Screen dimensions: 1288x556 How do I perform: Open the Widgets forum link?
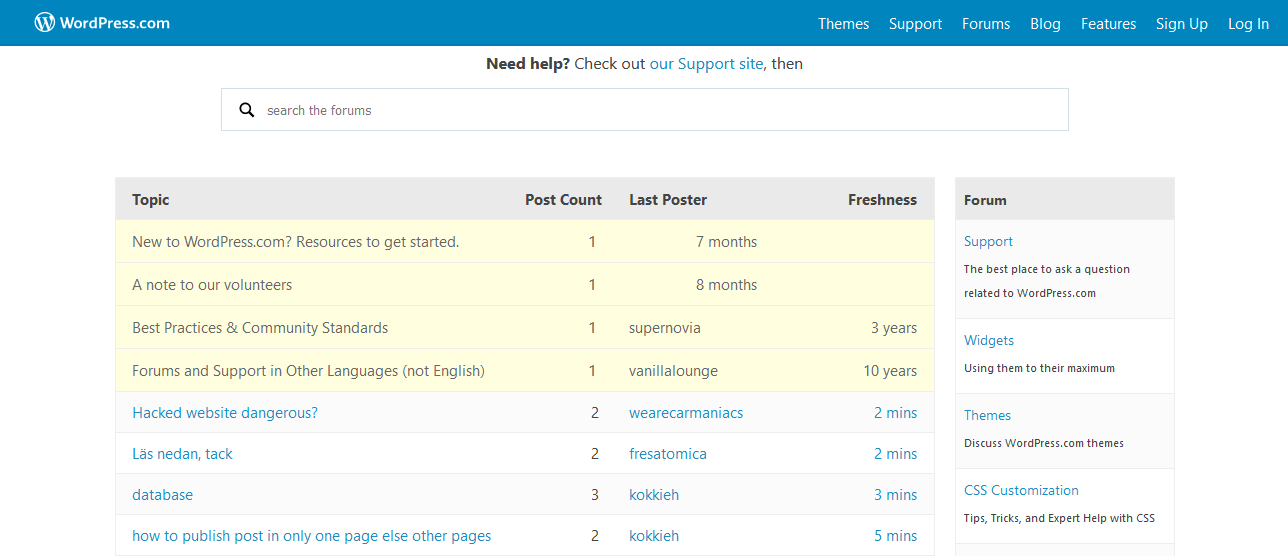(989, 340)
